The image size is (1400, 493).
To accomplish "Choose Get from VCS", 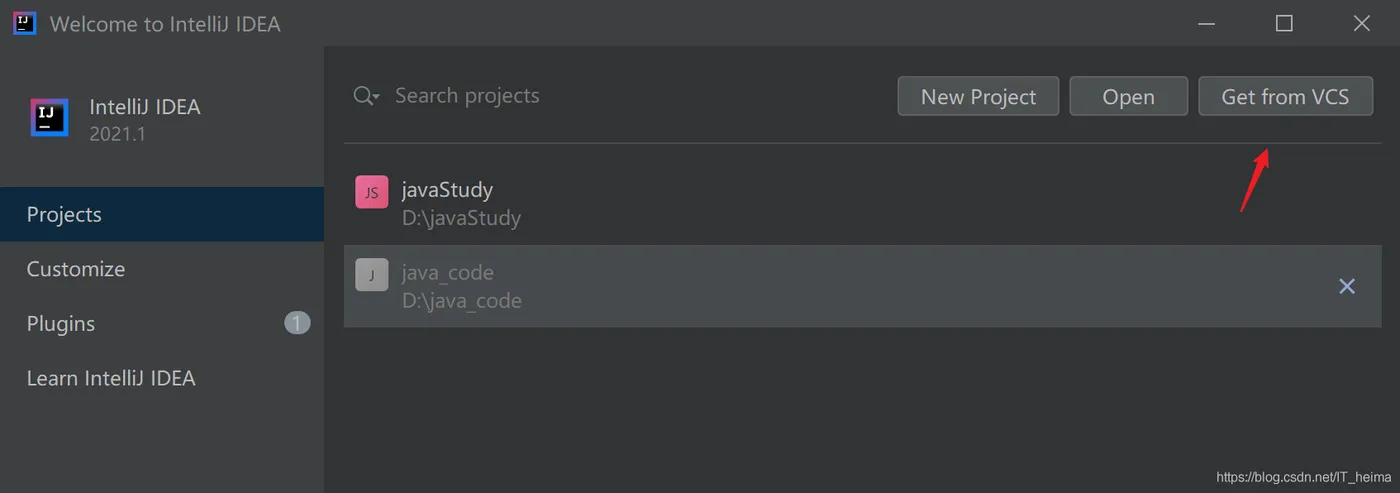I will (1285, 97).
